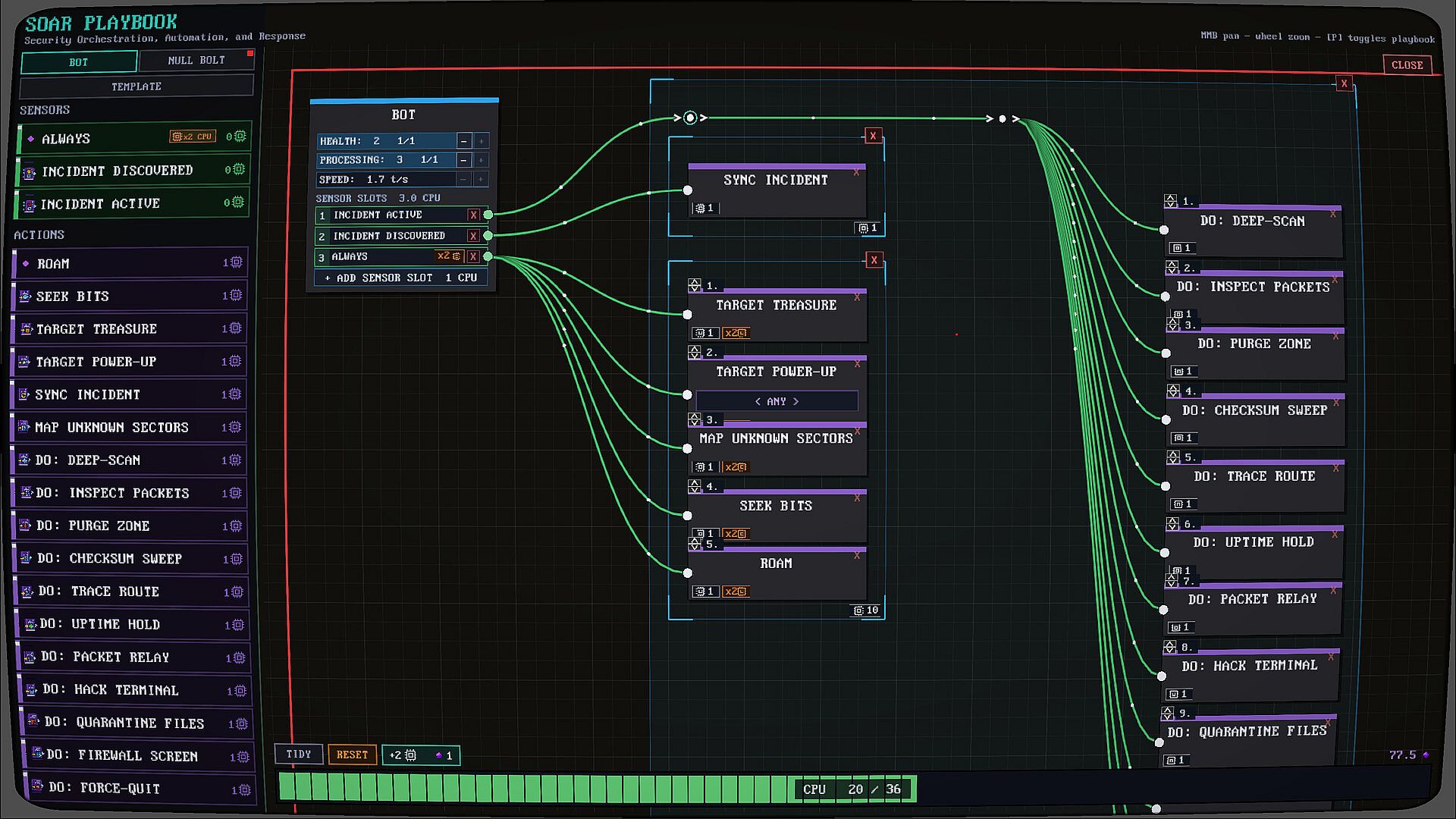Click the INCIDENT DISCOVERED sensor icon

click(29, 172)
